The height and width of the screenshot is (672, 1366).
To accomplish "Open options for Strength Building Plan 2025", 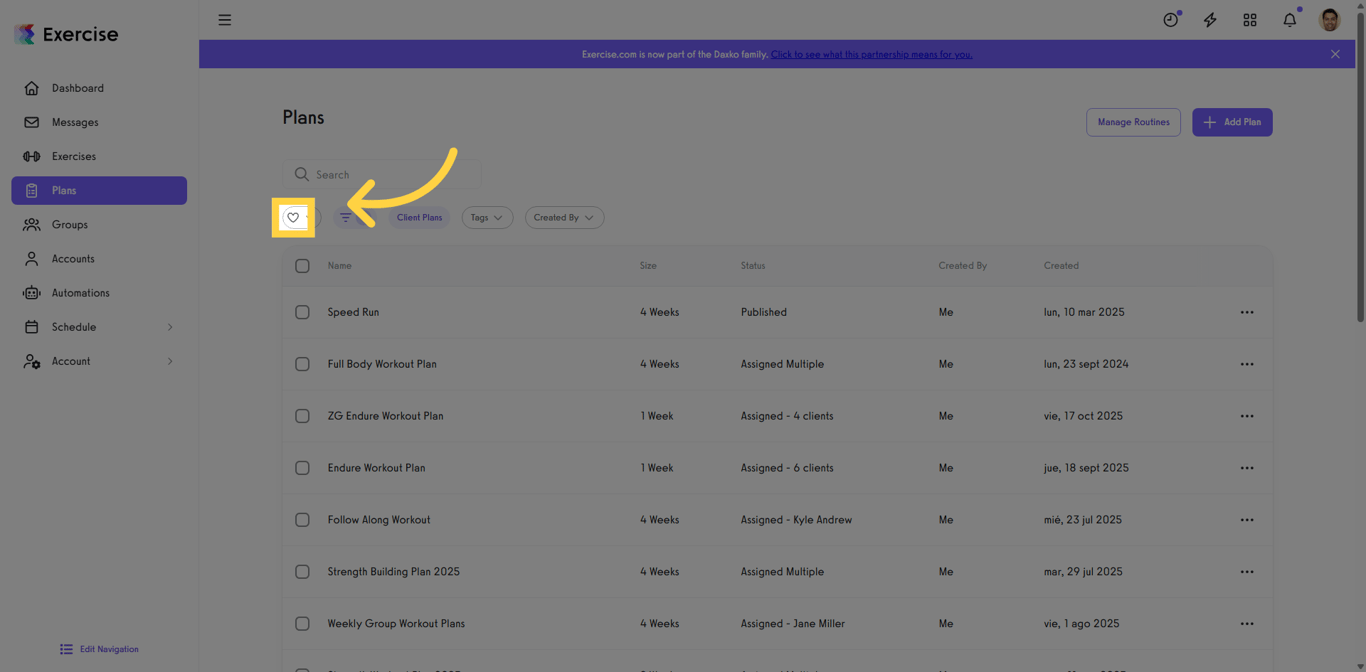I will (x=1247, y=572).
